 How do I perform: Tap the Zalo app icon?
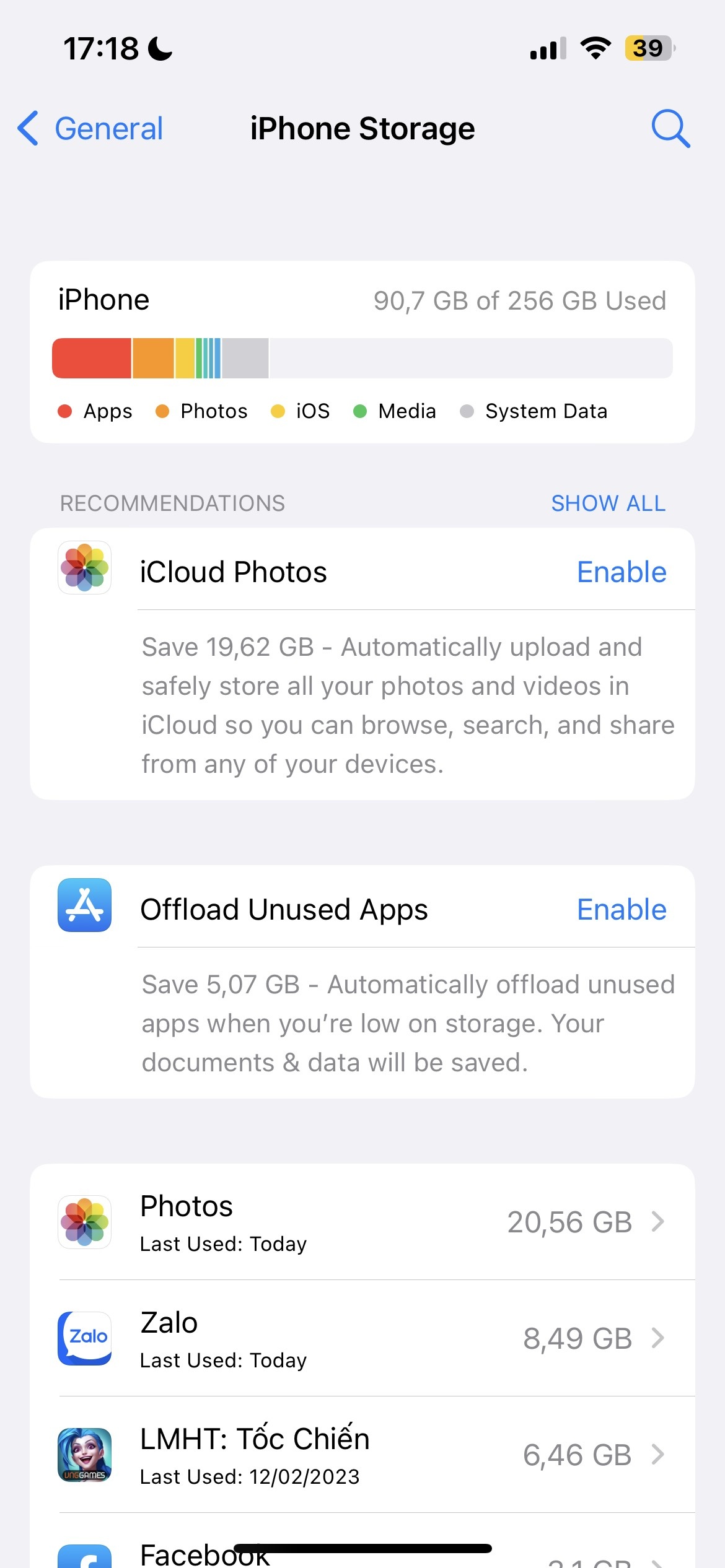84,1338
